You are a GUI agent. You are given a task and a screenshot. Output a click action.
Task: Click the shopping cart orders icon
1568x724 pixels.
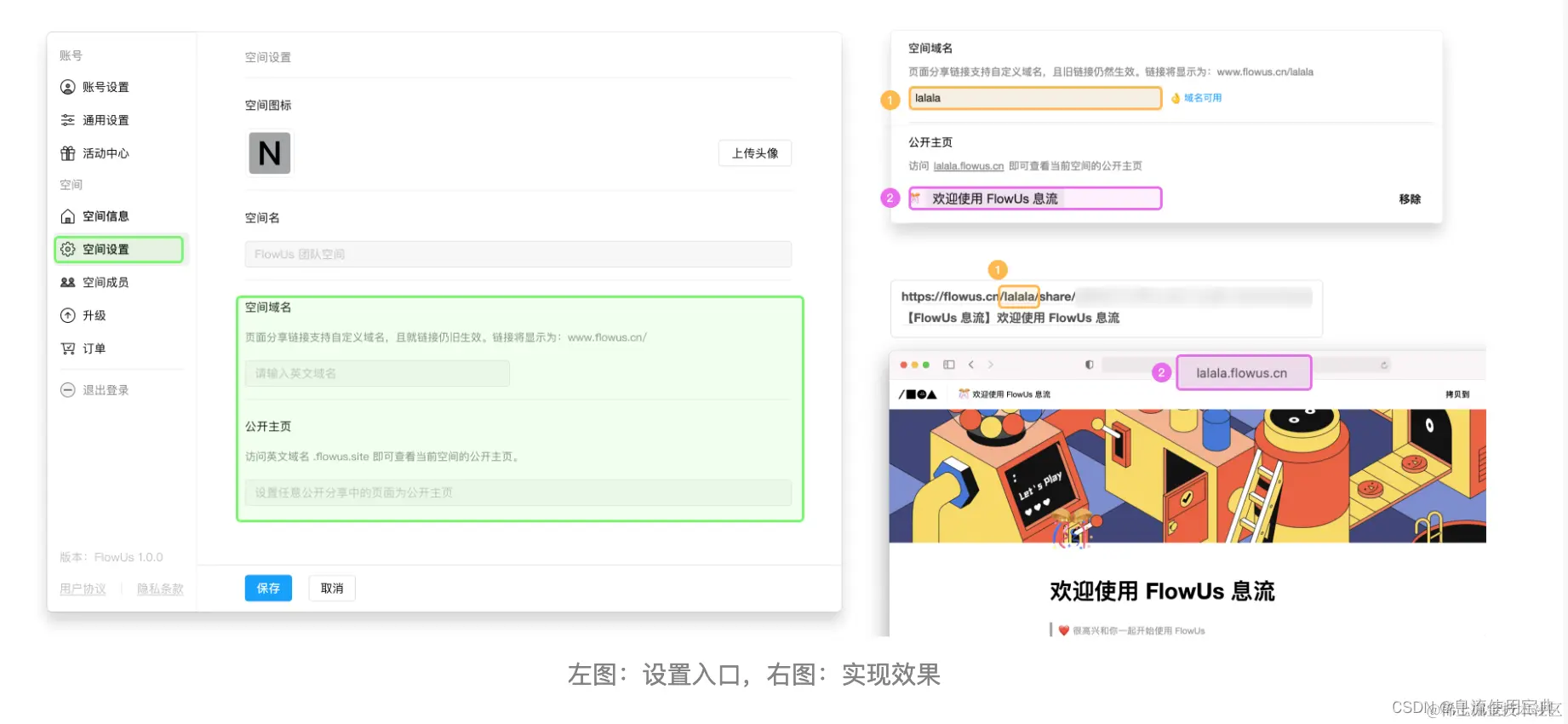pyautogui.click(x=68, y=348)
